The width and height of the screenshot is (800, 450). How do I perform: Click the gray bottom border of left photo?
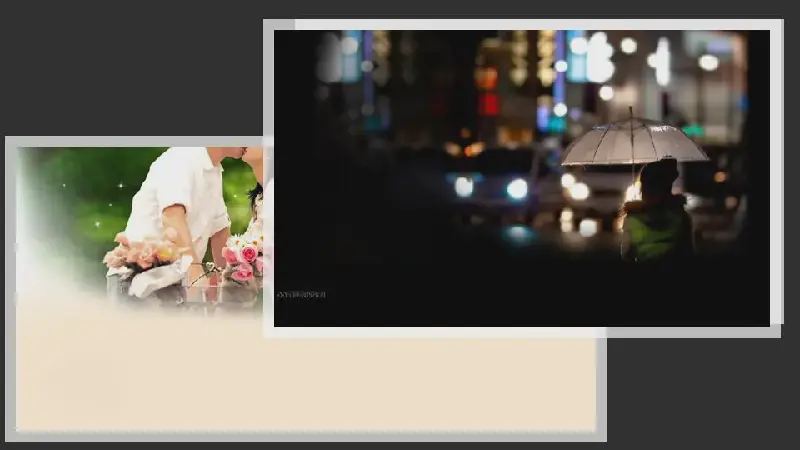point(300,436)
